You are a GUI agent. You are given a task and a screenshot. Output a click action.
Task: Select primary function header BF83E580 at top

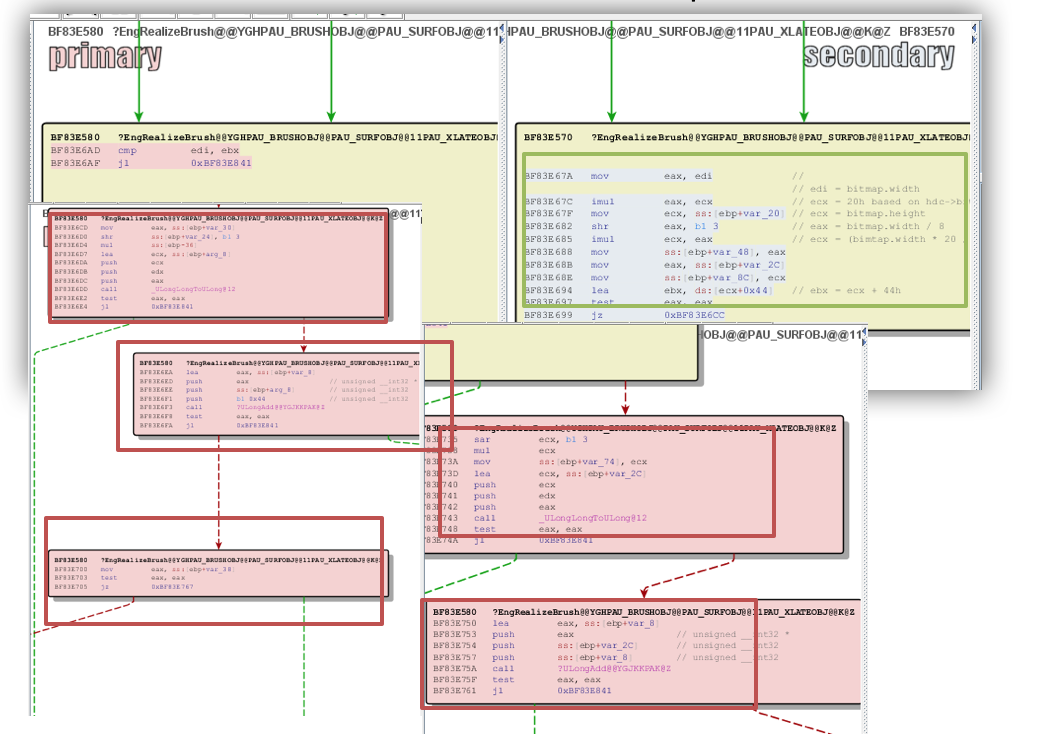click(x=74, y=32)
